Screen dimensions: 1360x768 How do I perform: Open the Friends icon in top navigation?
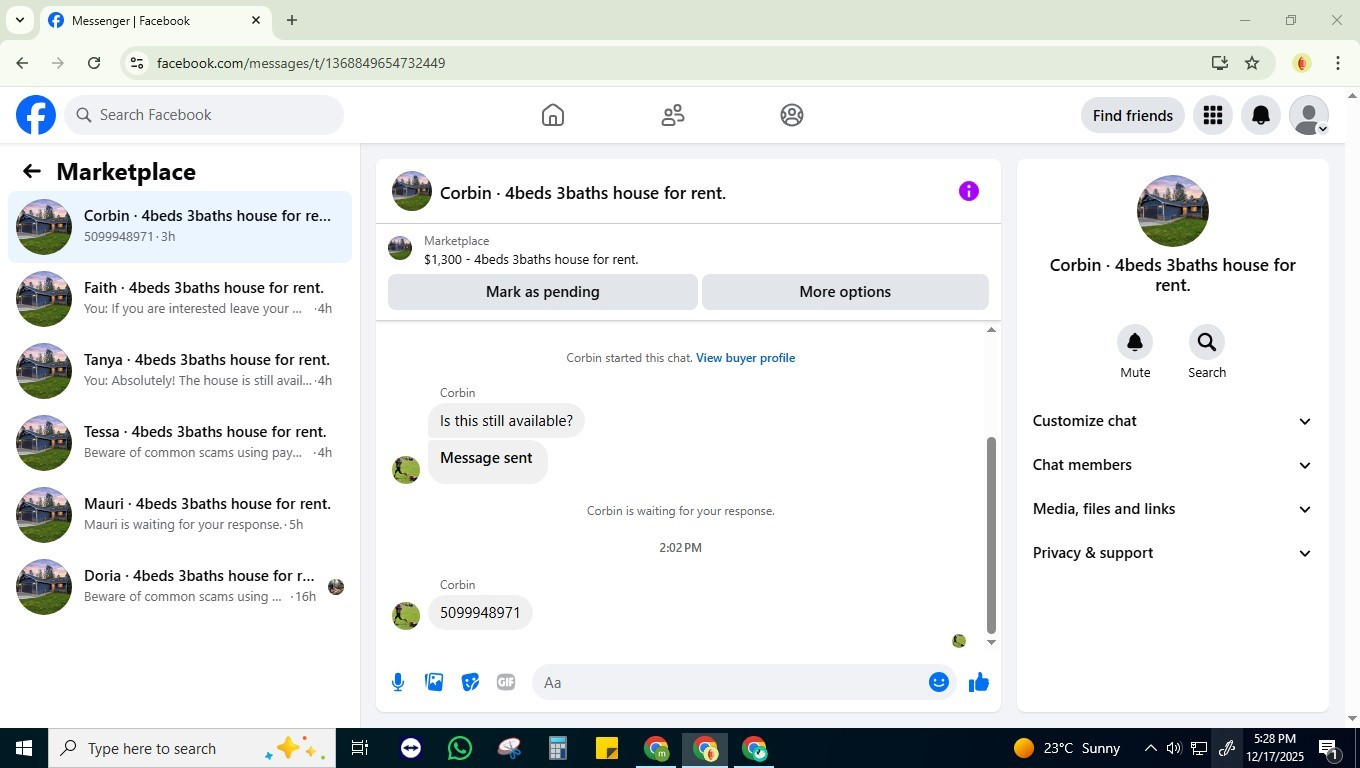(x=673, y=115)
